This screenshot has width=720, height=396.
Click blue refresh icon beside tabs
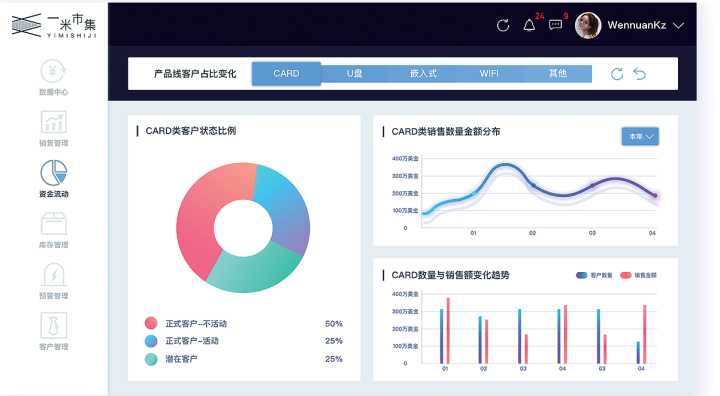(x=617, y=74)
